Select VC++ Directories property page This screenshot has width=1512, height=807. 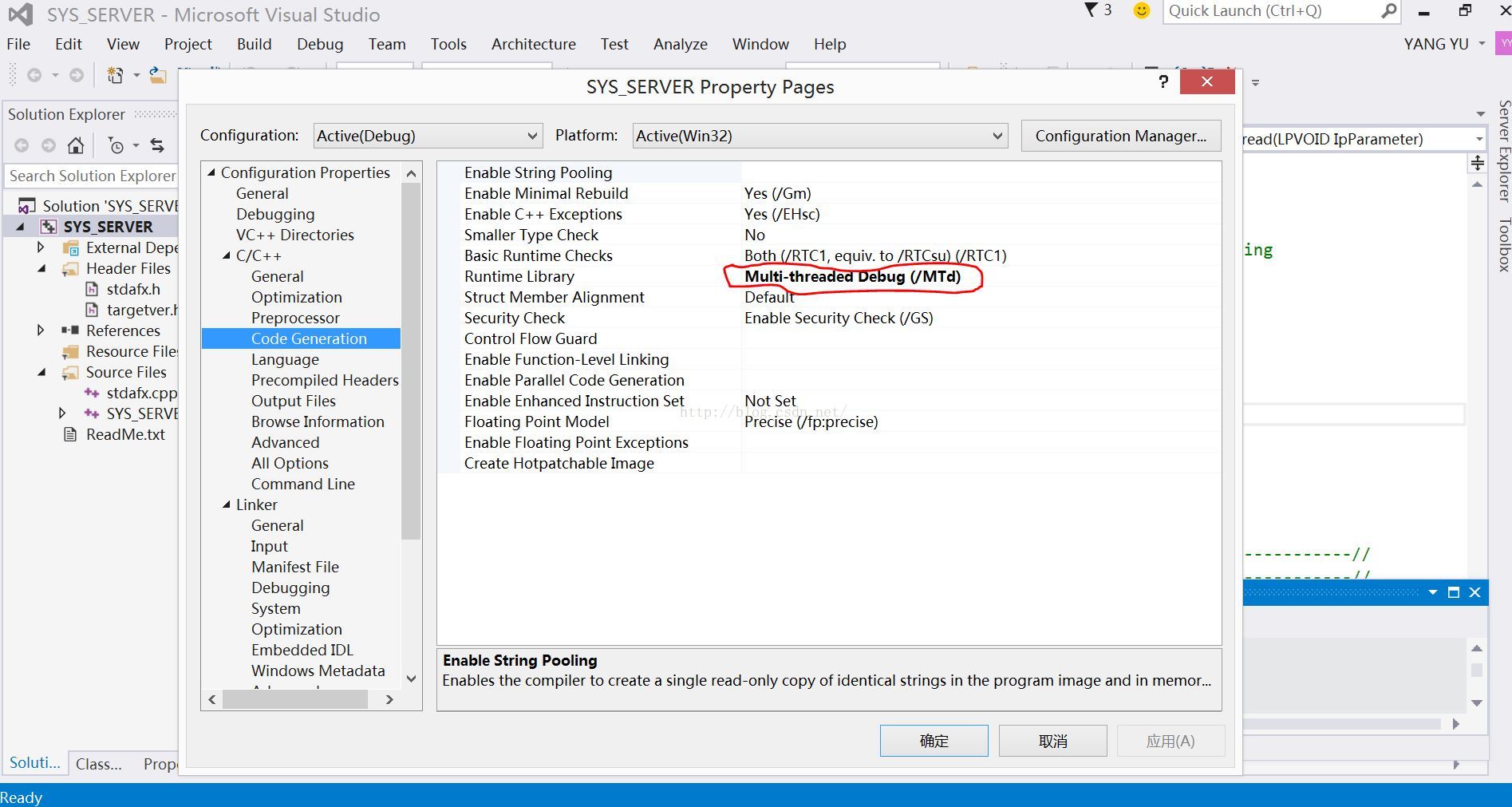tap(295, 235)
